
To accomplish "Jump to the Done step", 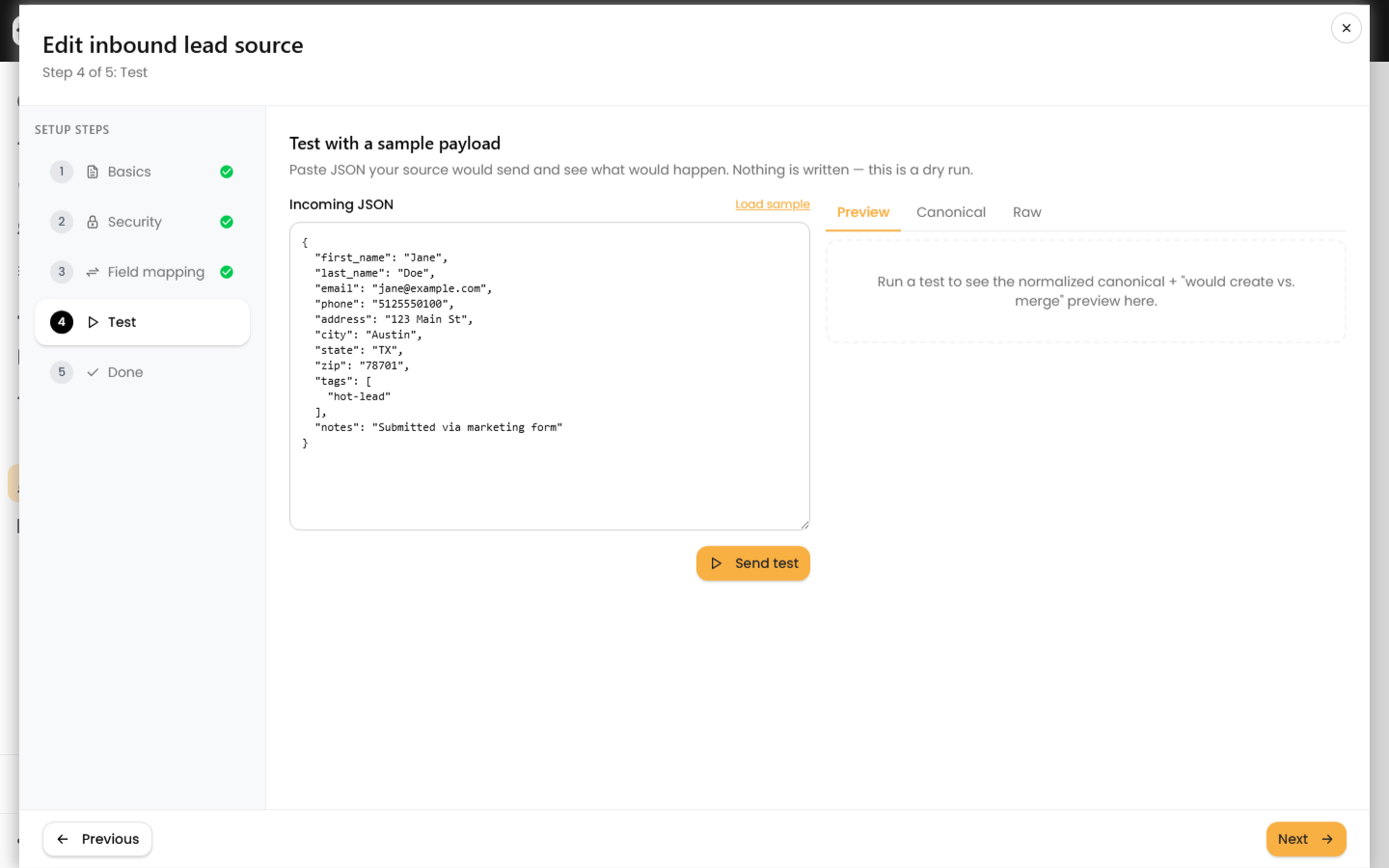I will pyautogui.click(x=142, y=372).
